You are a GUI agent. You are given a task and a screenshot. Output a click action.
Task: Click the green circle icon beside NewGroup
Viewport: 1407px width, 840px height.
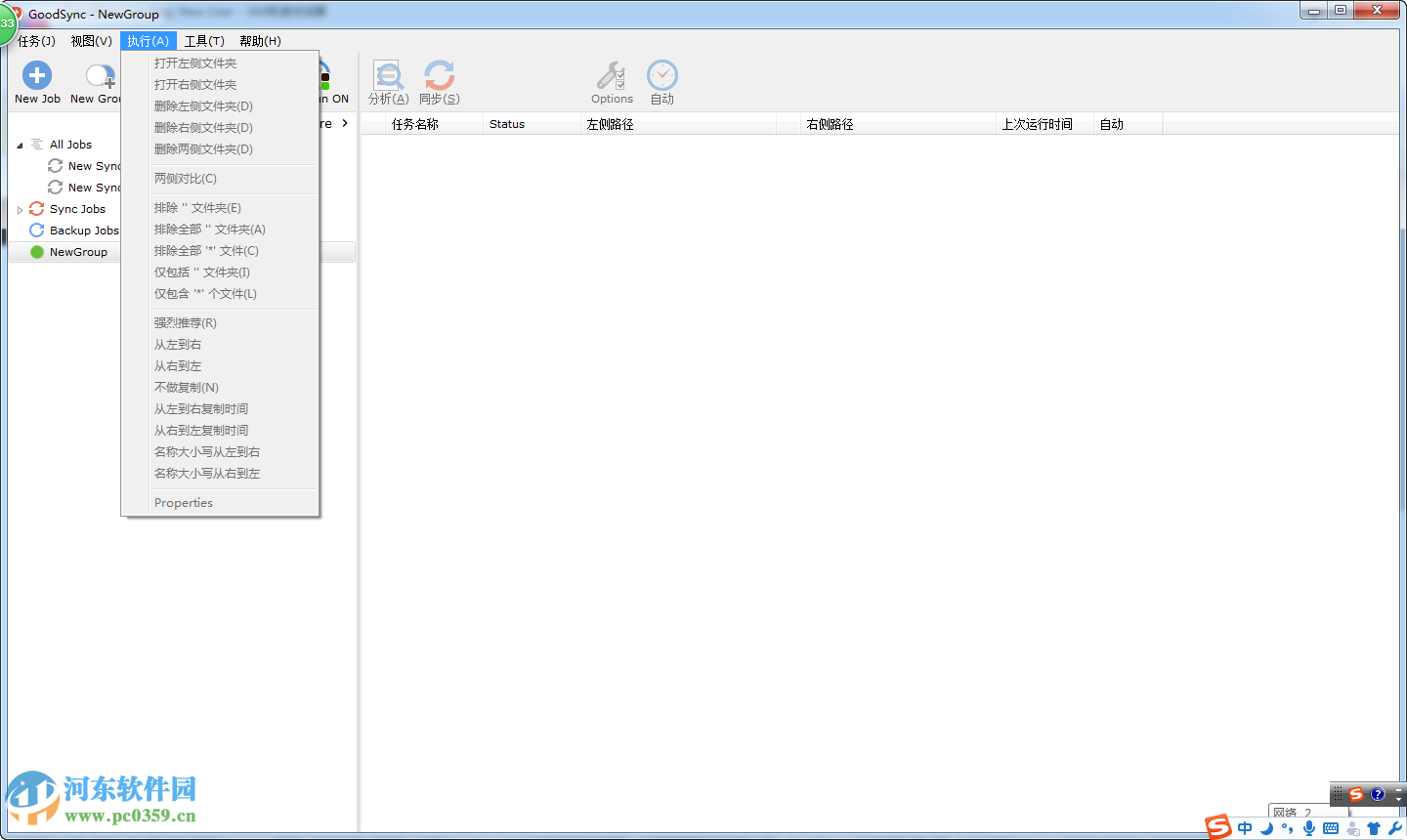(x=37, y=252)
